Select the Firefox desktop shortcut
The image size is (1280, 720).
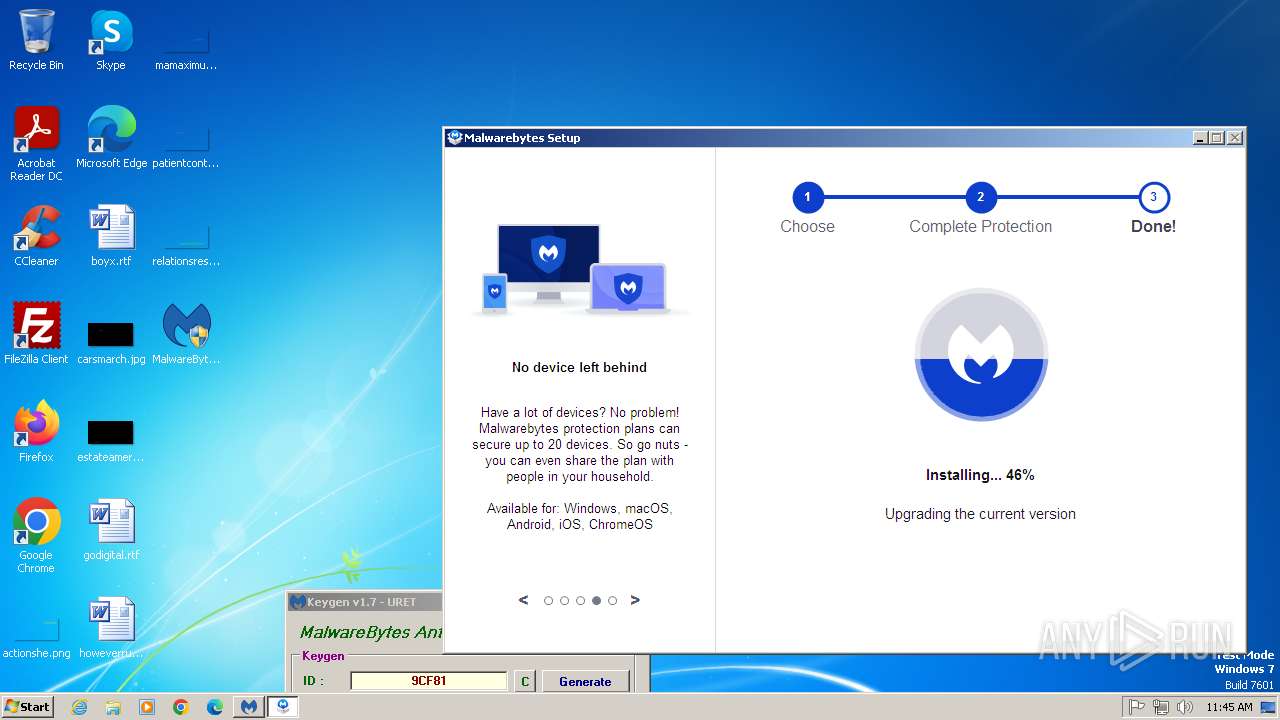tap(36, 432)
